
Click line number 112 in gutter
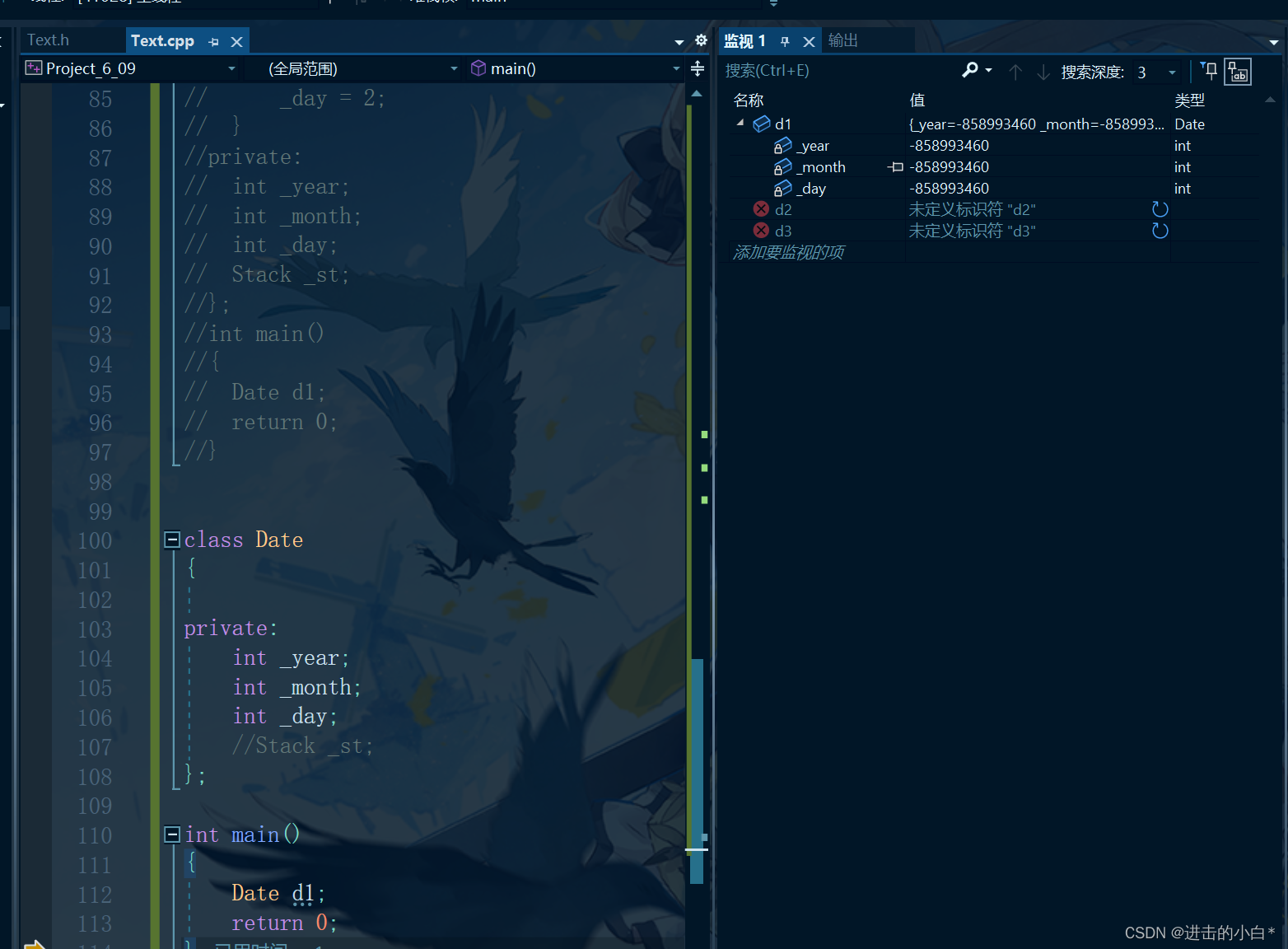coord(95,895)
